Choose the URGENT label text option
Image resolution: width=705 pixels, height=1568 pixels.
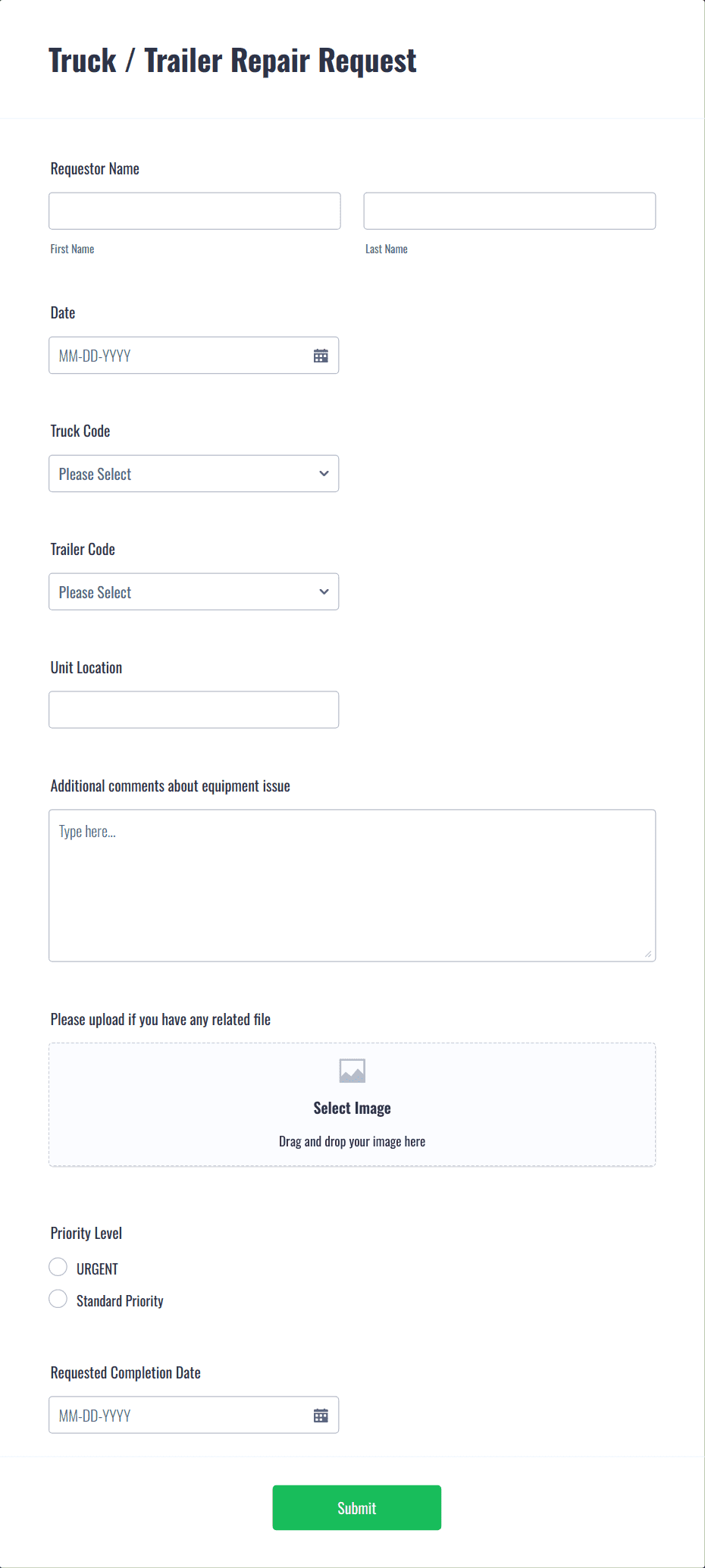point(97,1269)
